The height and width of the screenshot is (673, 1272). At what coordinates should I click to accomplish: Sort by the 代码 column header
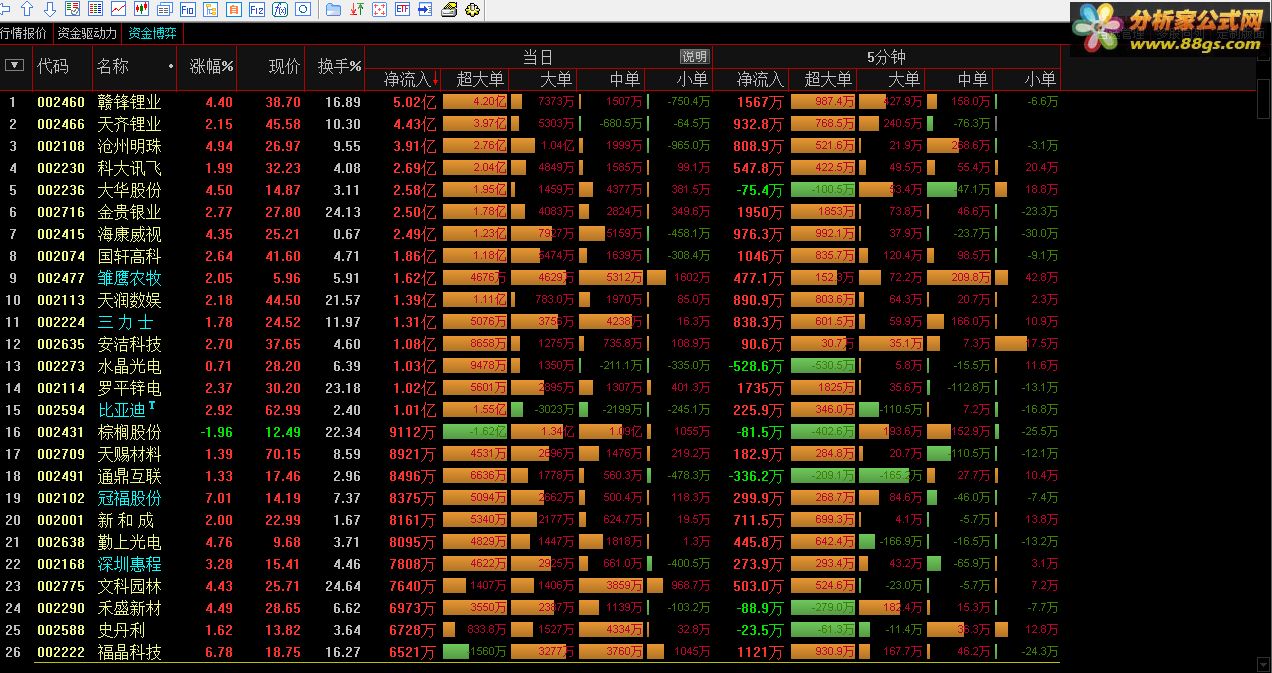coord(53,66)
